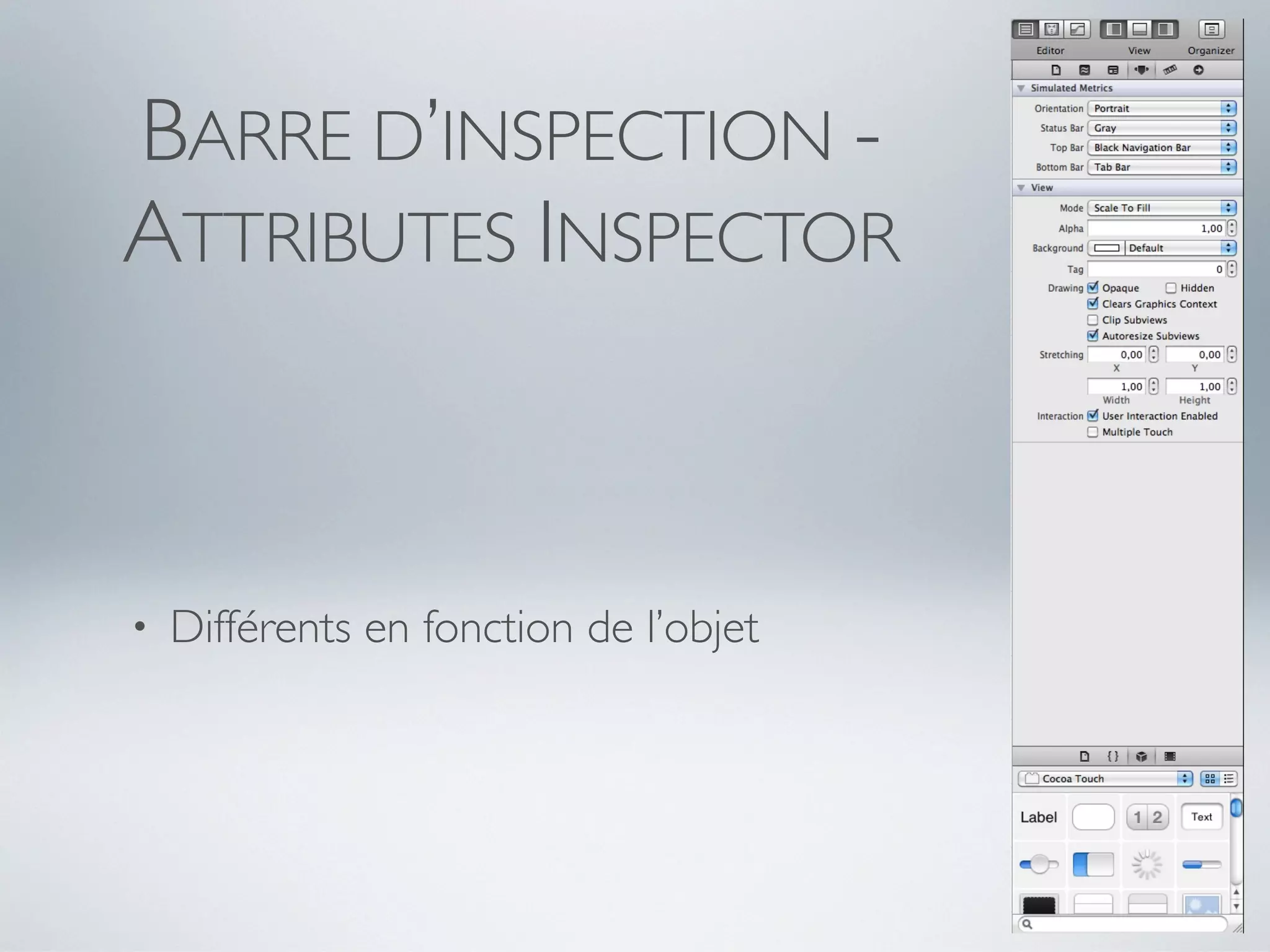
Task: Open the Orientation dropdown
Action: coord(1162,108)
